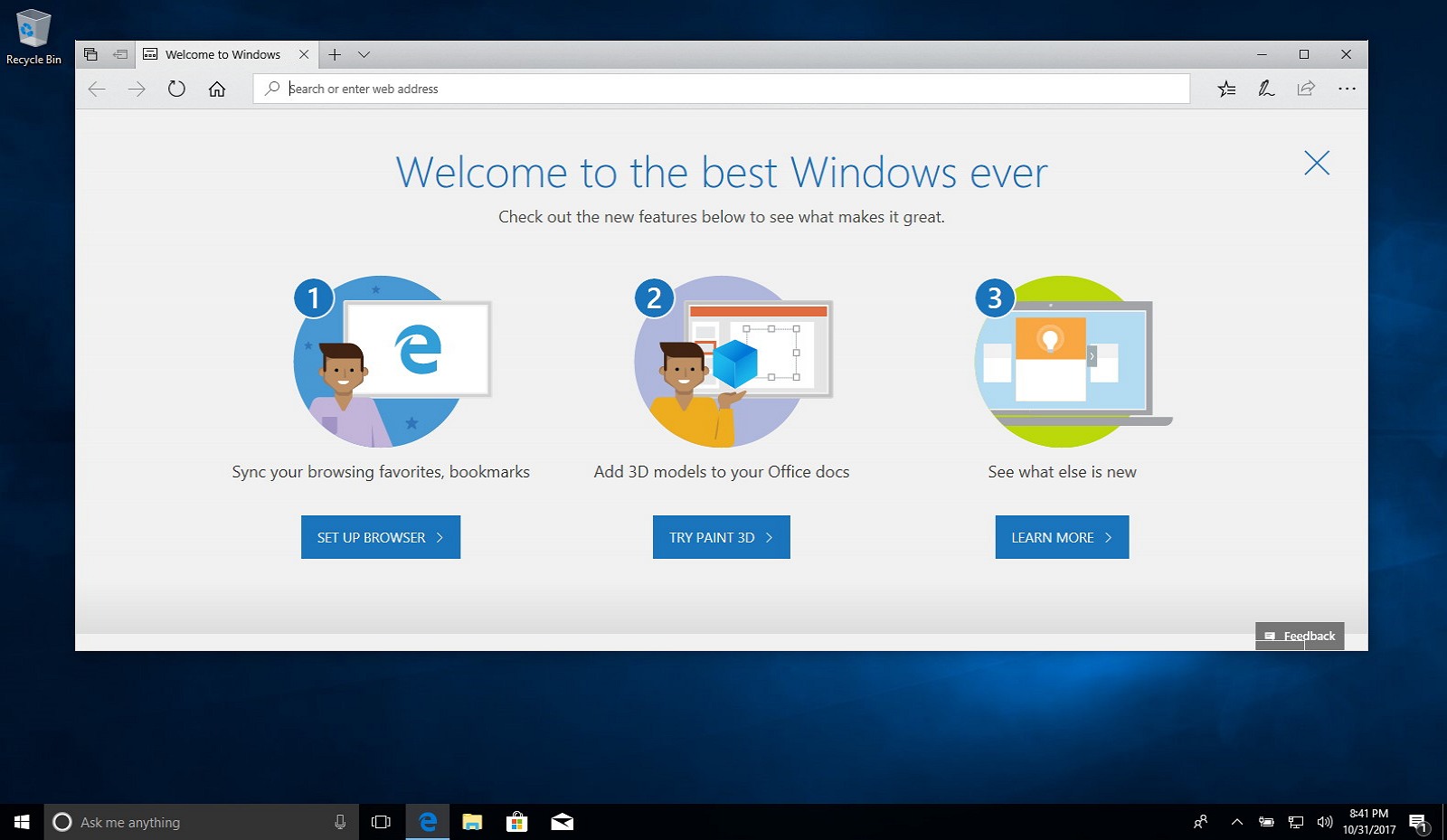Viewport: 1447px width, 840px height.
Task: Click the Edge taskbar icon
Action: pos(428,822)
